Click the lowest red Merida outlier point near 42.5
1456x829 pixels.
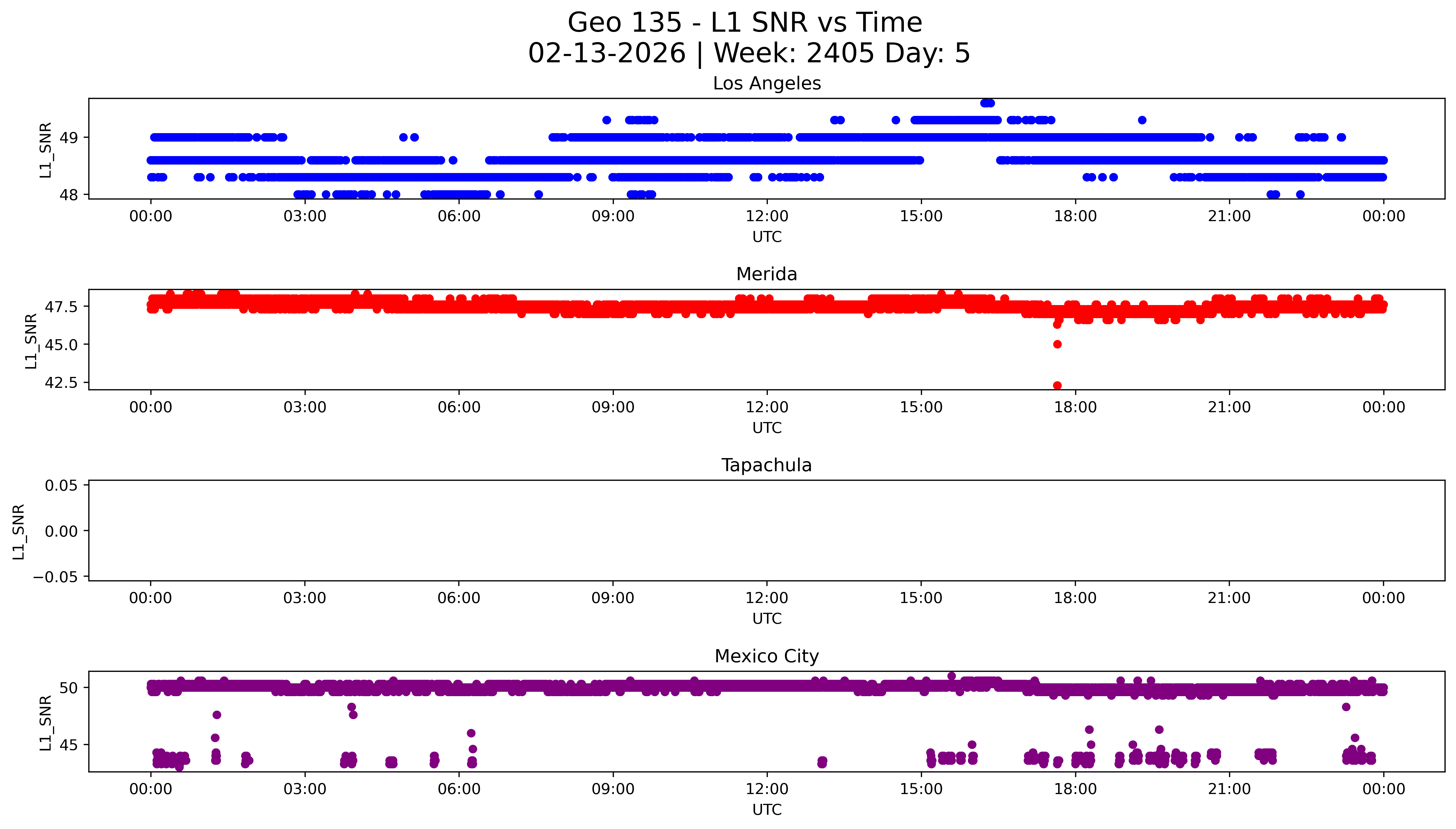coord(1057,385)
